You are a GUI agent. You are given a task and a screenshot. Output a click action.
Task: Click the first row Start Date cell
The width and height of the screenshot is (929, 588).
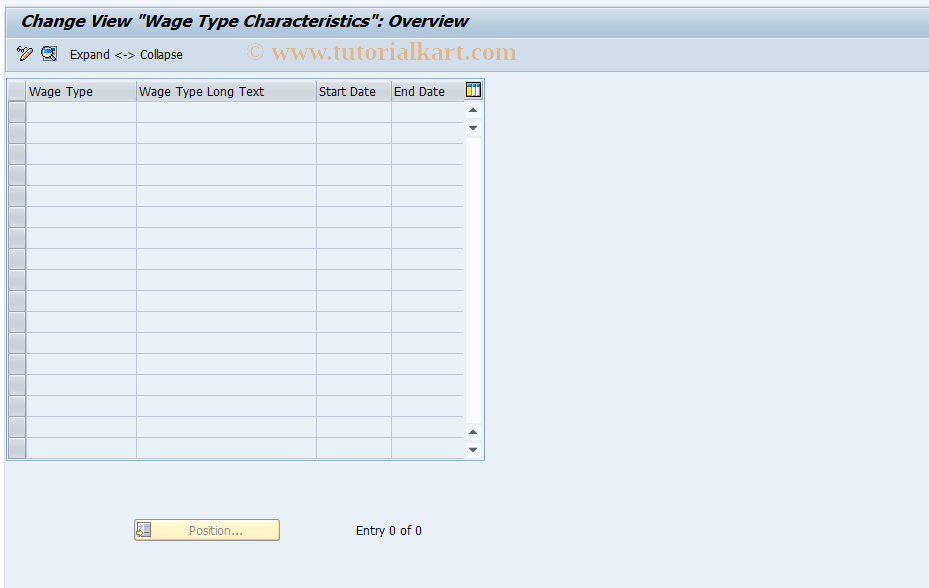click(354, 112)
